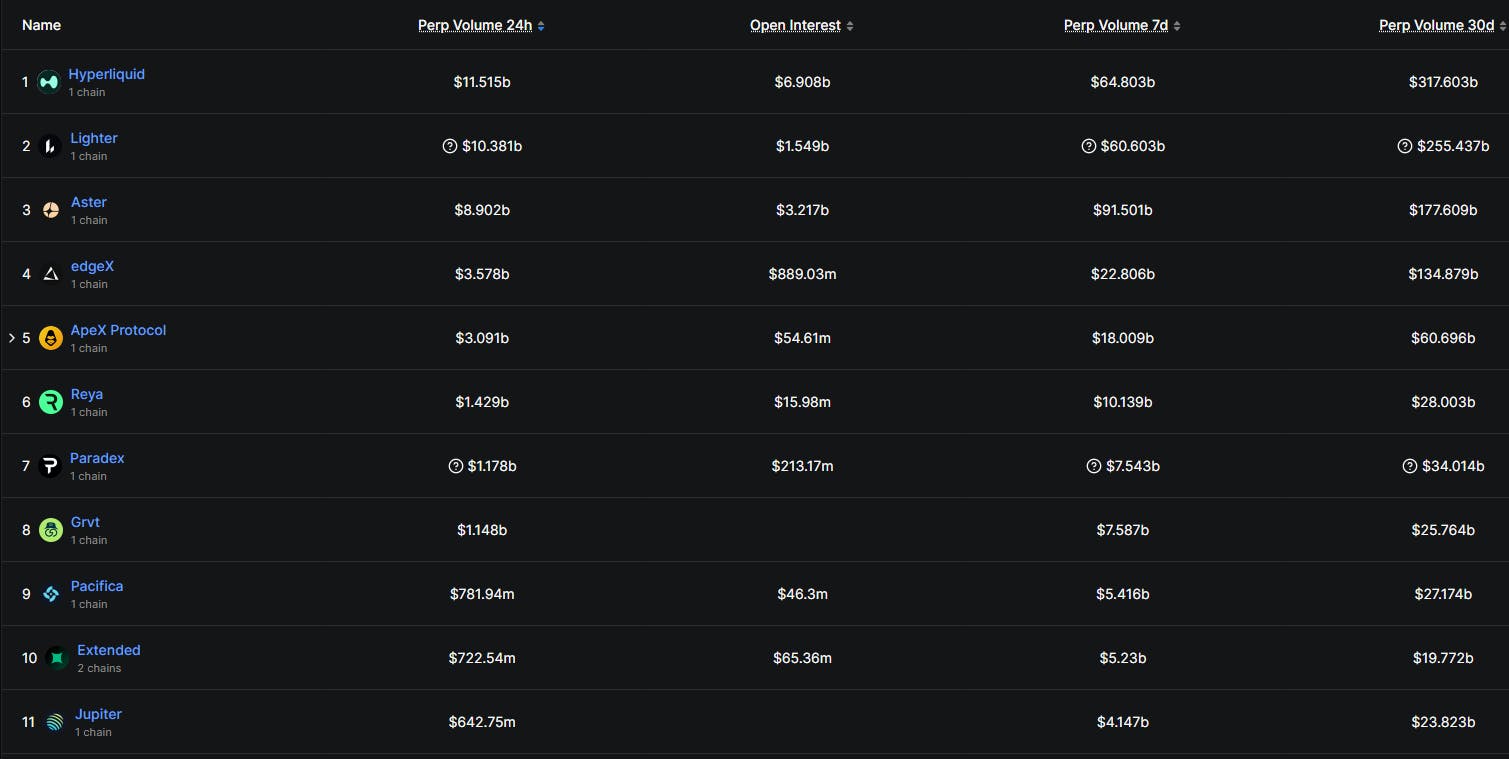This screenshot has height=759, width=1509.
Task: Click the edgeX triangle logo icon
Action: [48, 273]
